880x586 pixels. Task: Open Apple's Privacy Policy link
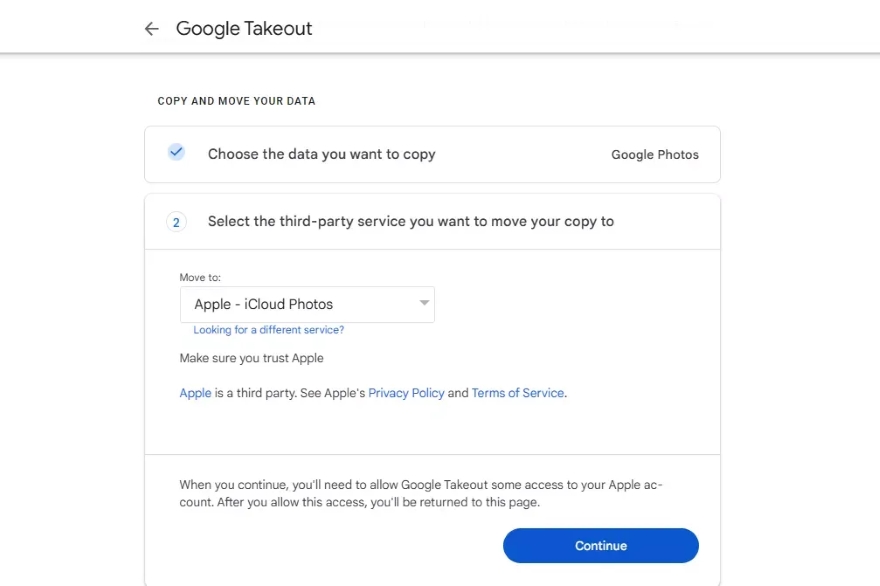pos(406,392)
